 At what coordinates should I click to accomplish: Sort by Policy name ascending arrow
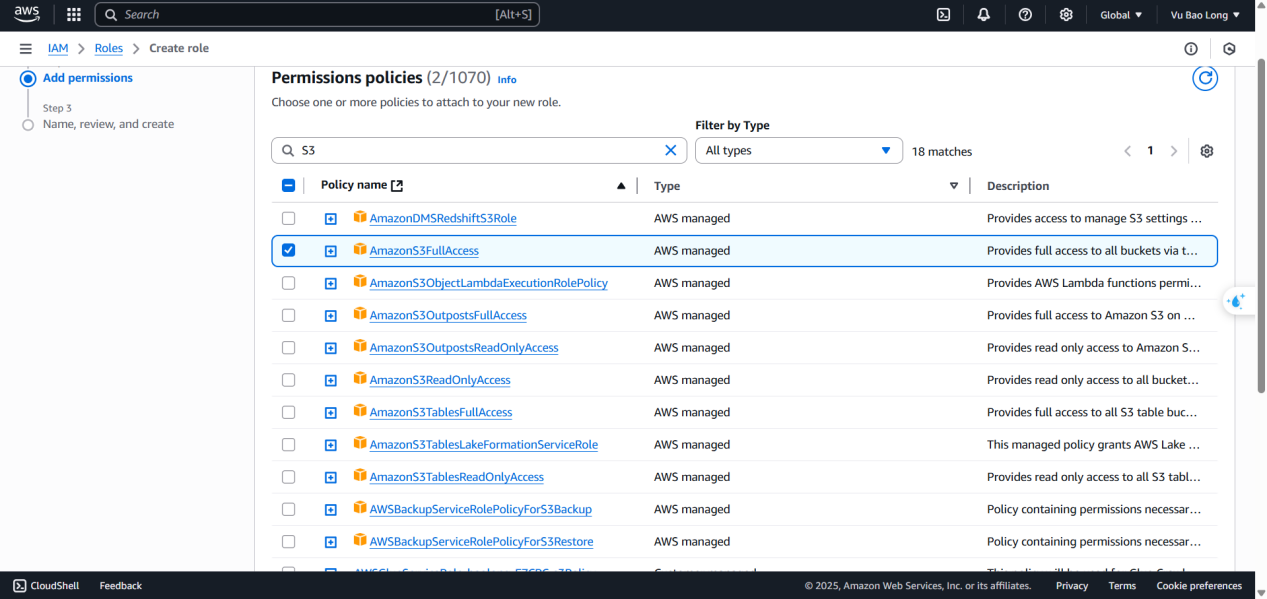click(621, 186)
